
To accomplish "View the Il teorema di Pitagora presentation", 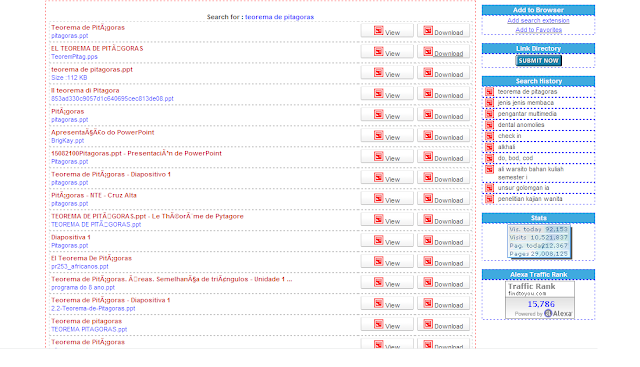I will pyautogui.click(x=387, y=94).
